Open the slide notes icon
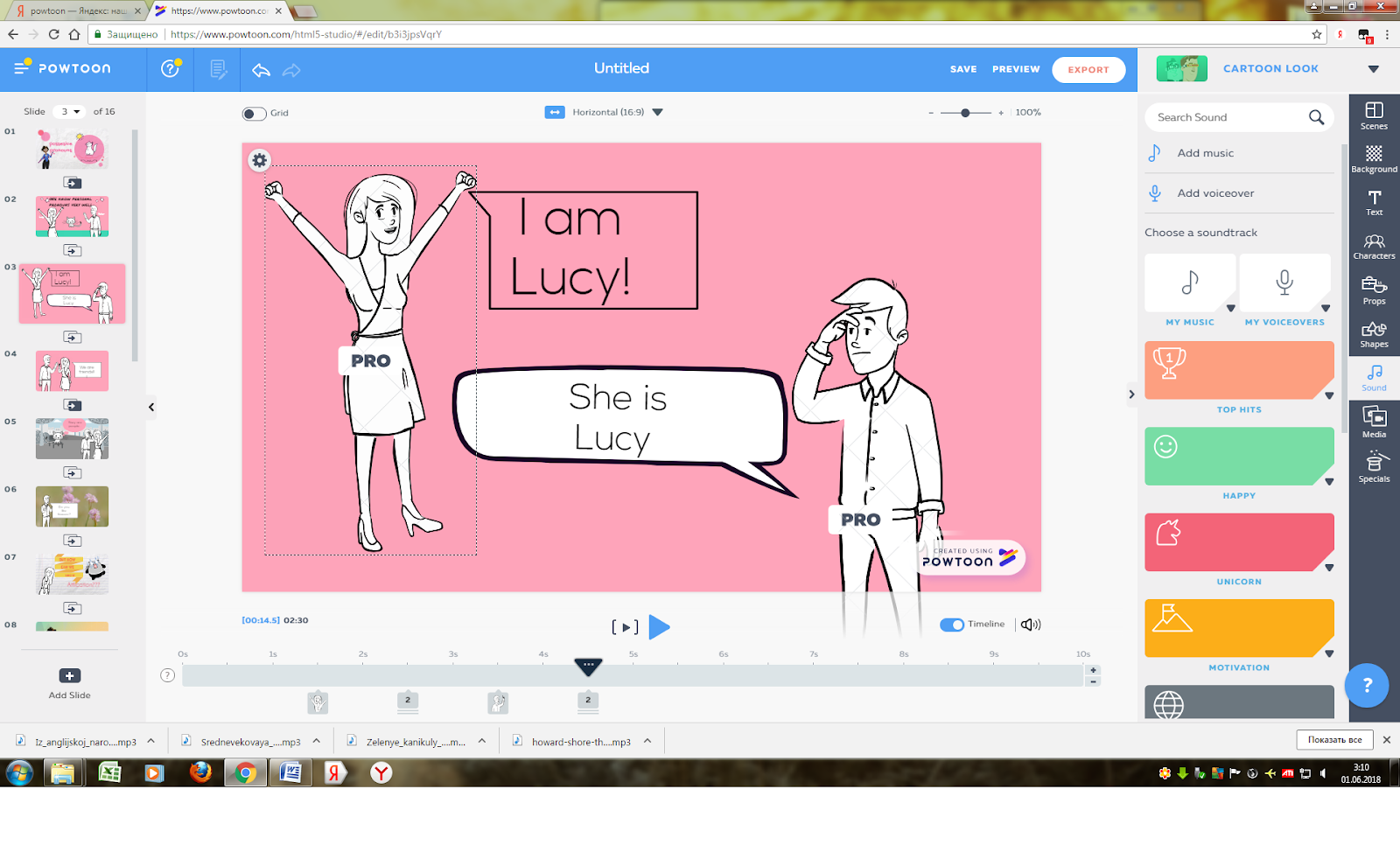 (x=219, y=69)
